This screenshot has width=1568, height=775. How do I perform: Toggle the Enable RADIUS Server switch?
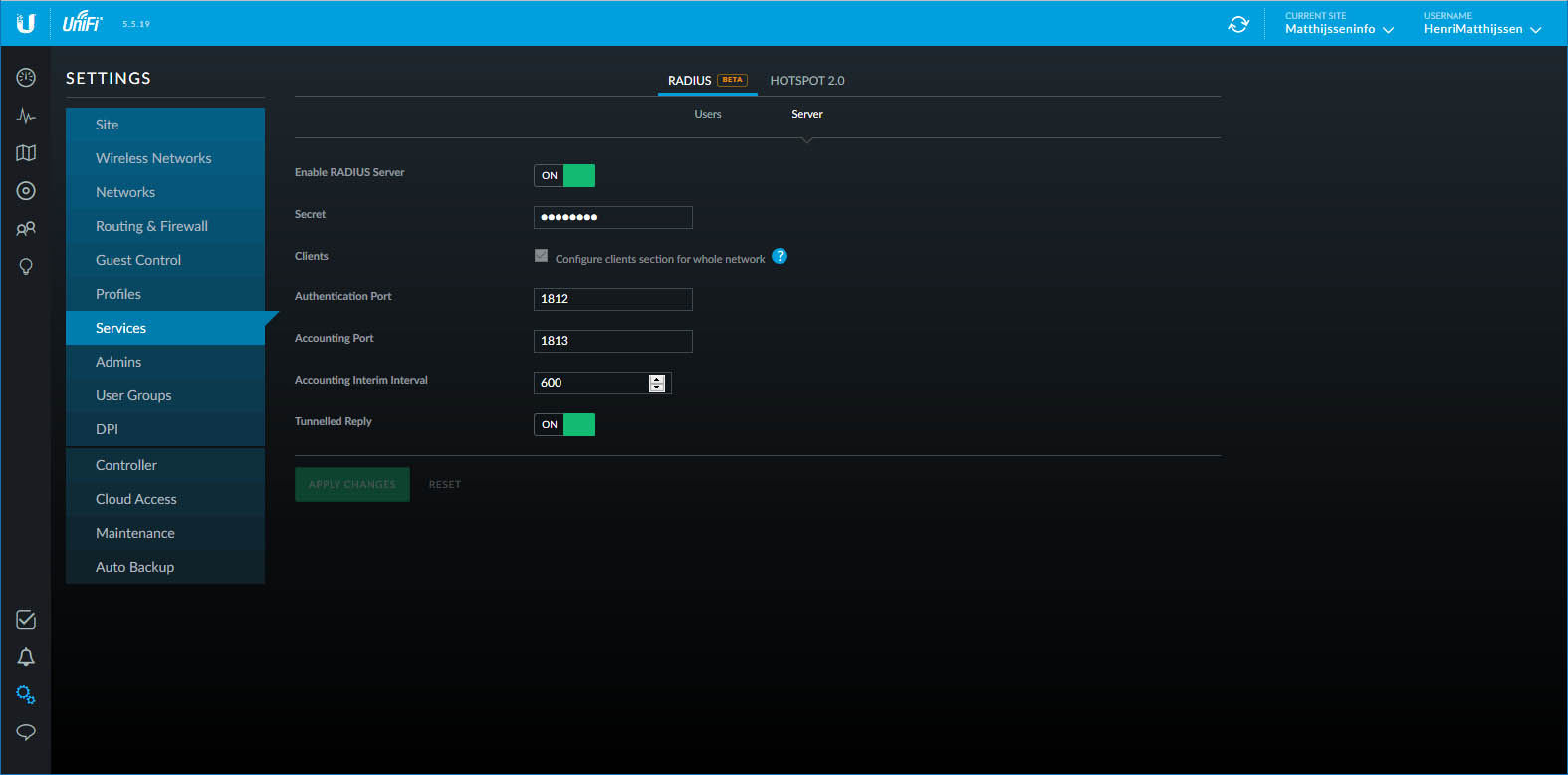564,176
